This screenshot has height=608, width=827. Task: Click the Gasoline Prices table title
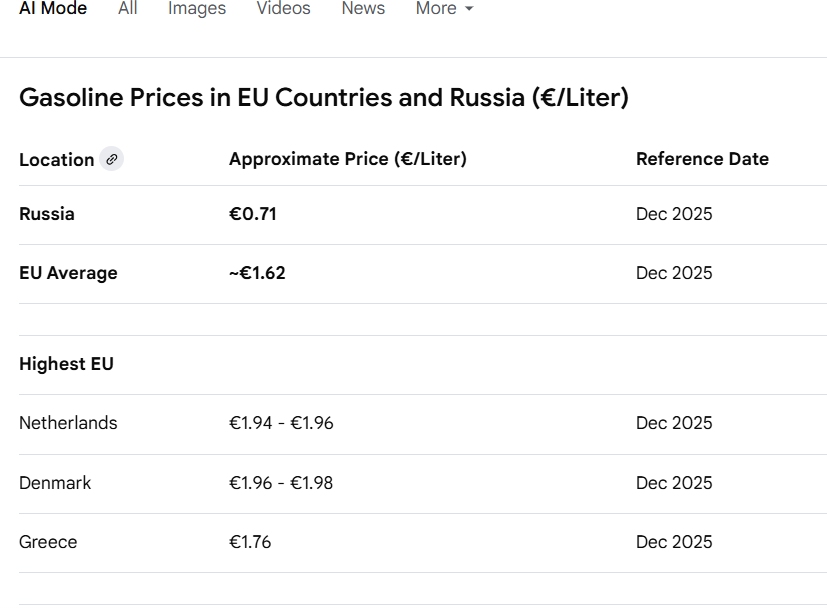click(324, 98)
